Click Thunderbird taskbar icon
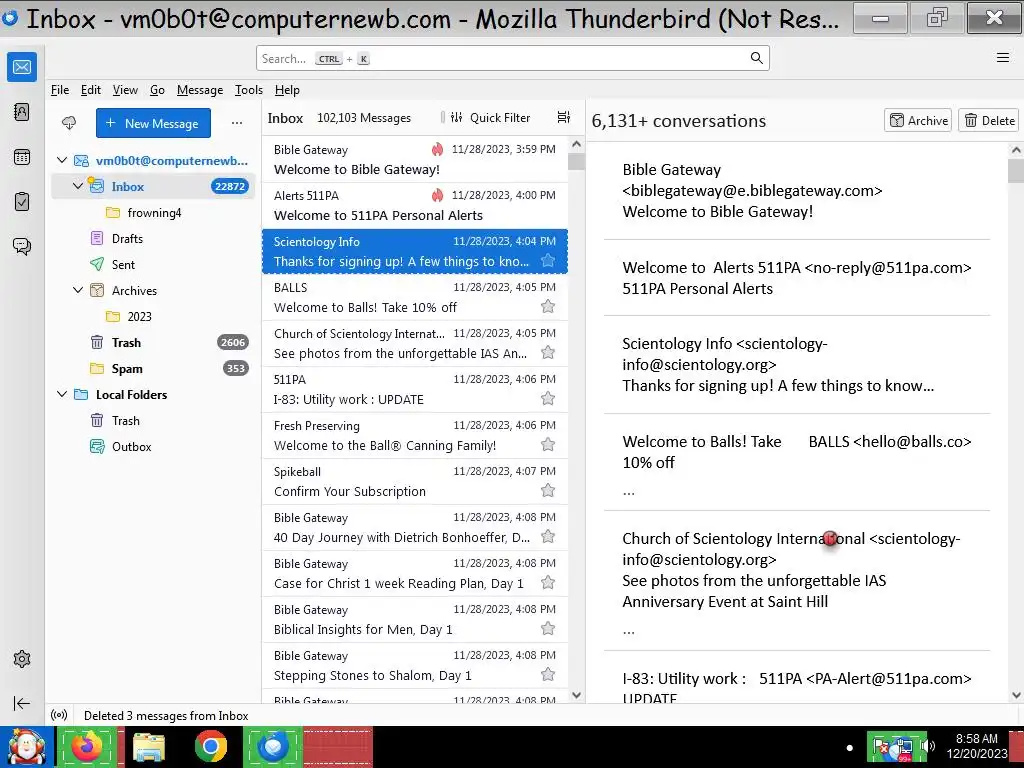This screenshot has width=1024, height=768. coord(273,746)
